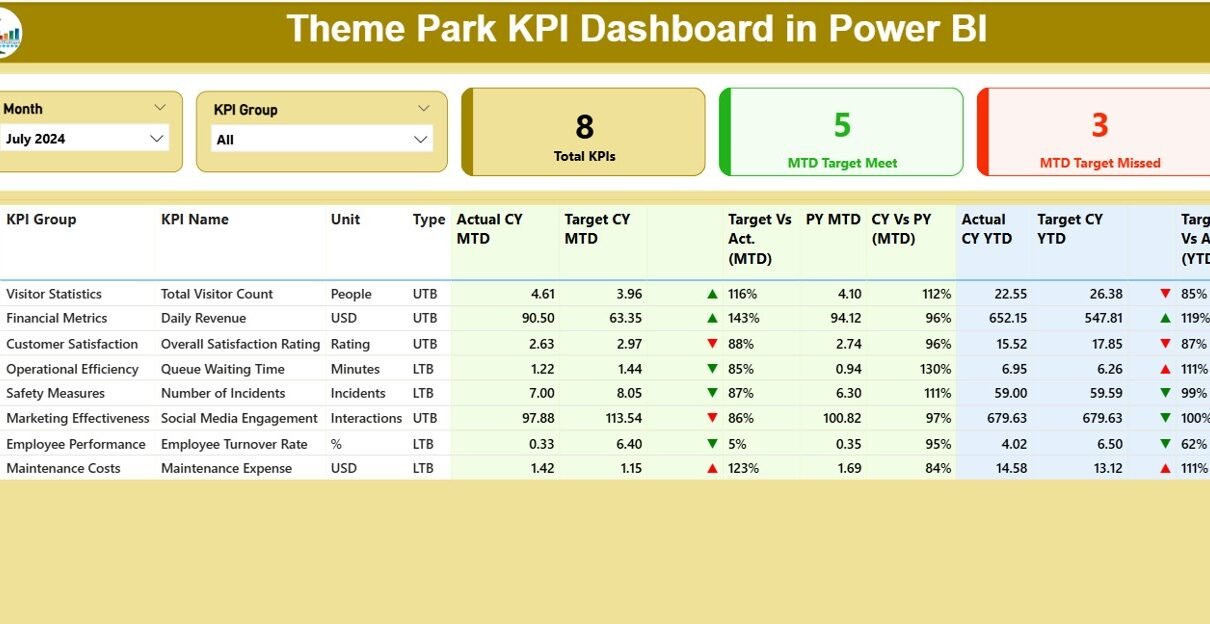The width and height of the screenshot is (1210, 624).
Task: Select the Maintenance Costs cell
Action: [x=63, y=468]
